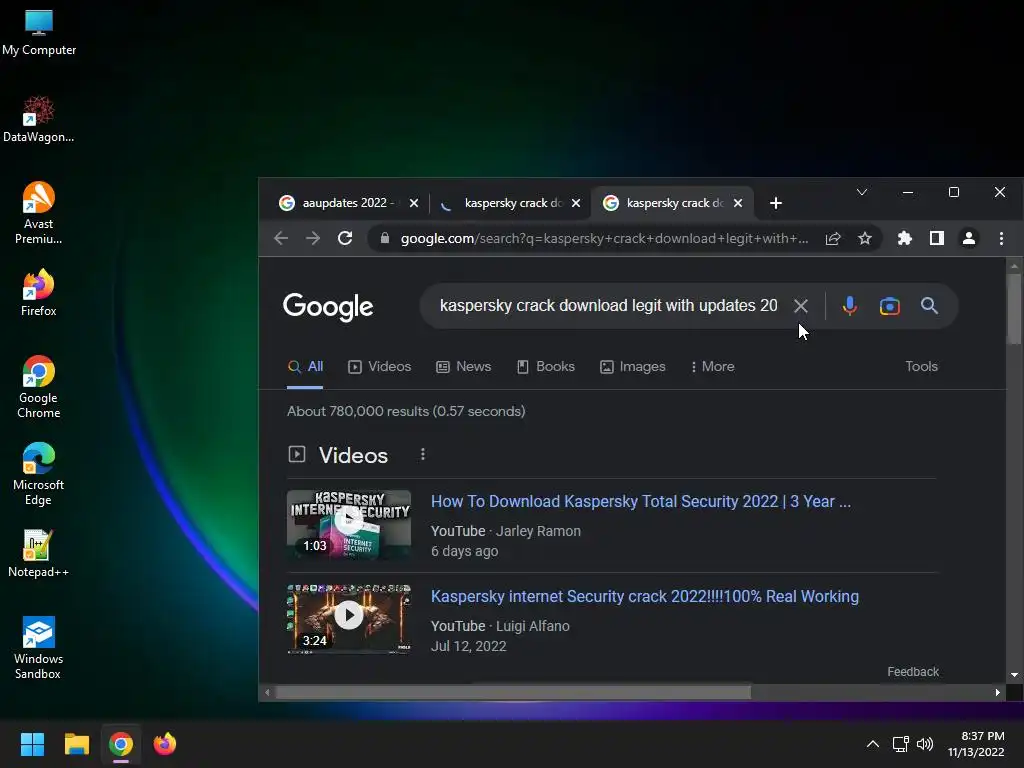Play the 3:24 video thumbnail
Viewport: 1024px width, 768px height.
(x=349, y=619)
